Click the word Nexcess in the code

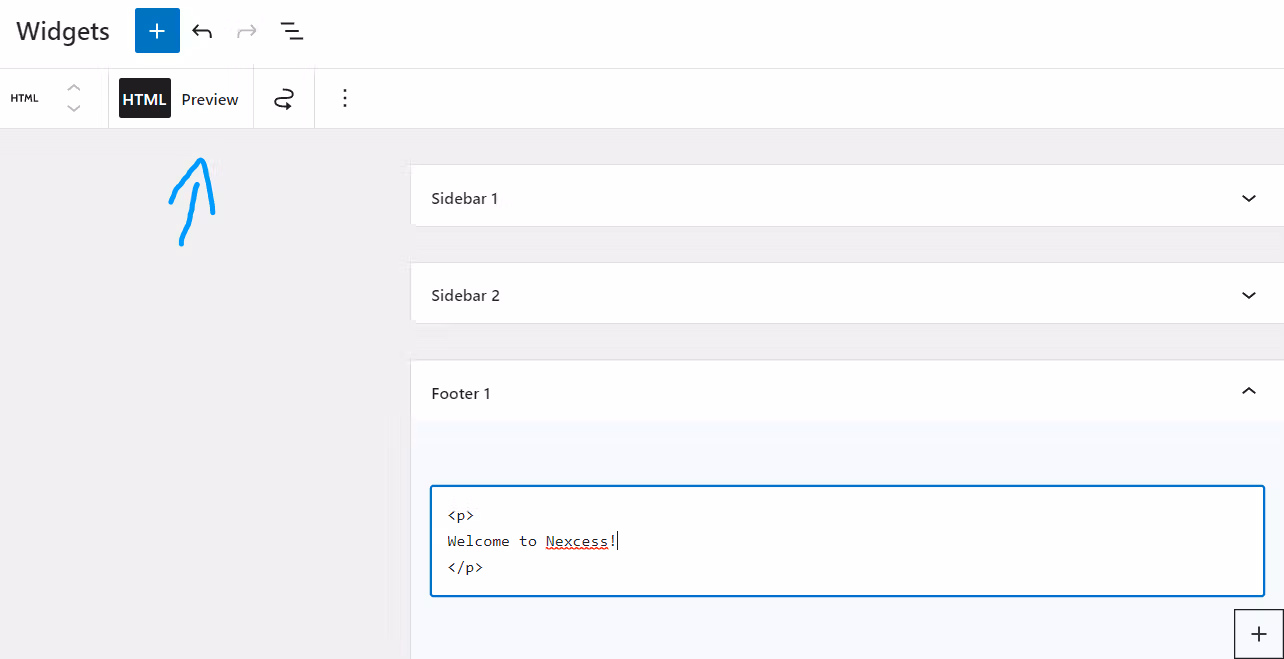pyautogui.click(x=578, y=540)
